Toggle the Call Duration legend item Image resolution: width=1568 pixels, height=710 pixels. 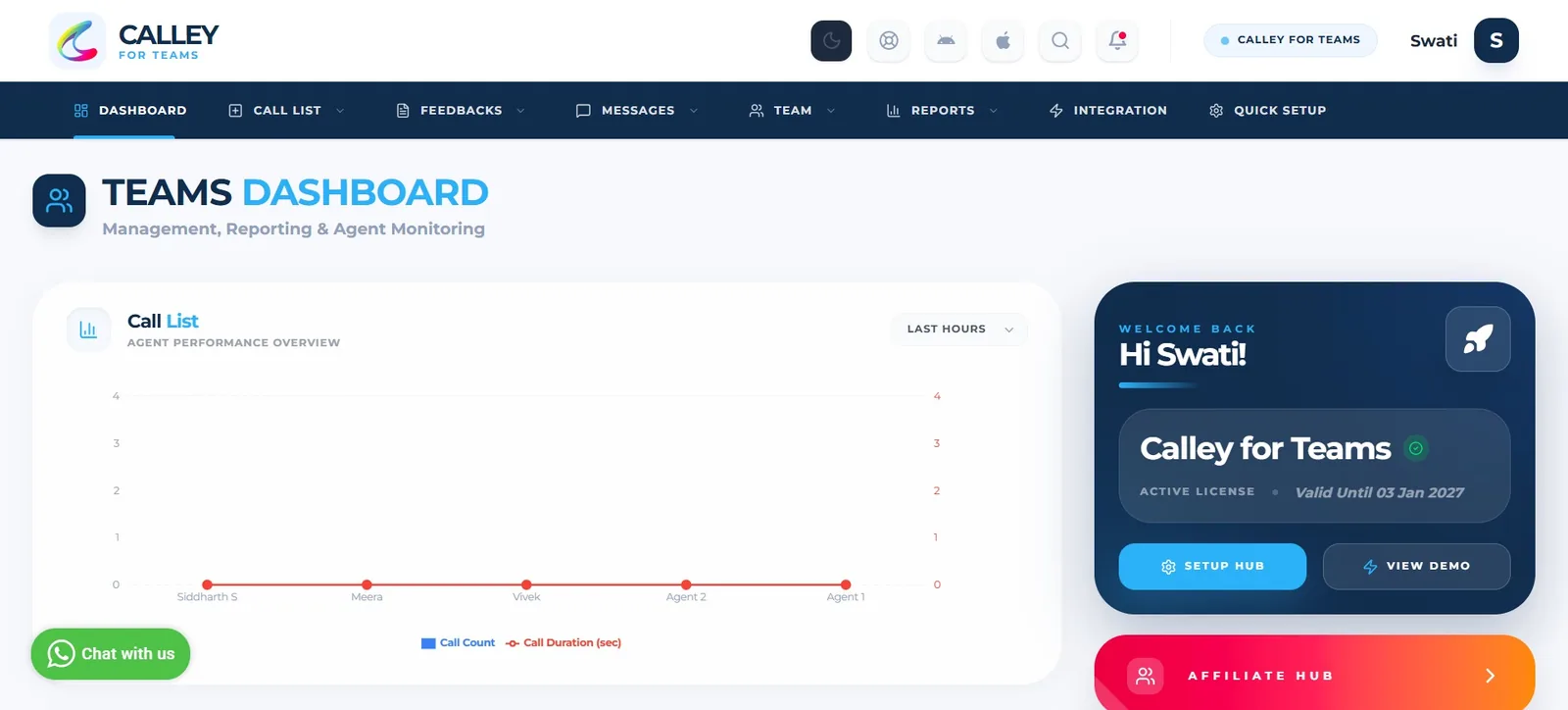563,643
